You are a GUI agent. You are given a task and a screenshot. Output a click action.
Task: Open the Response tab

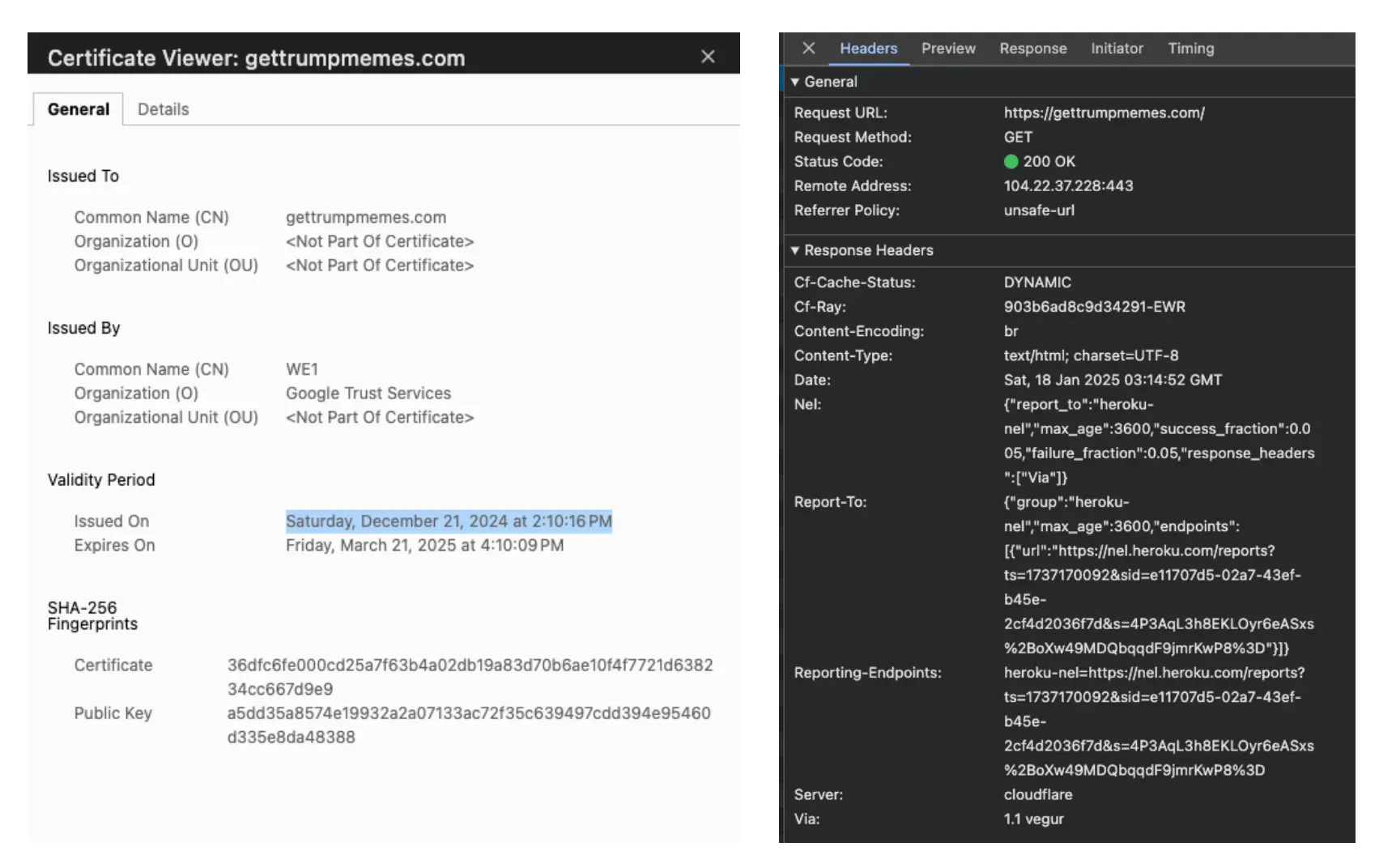pyautogui.click(x=1032, y=49)
